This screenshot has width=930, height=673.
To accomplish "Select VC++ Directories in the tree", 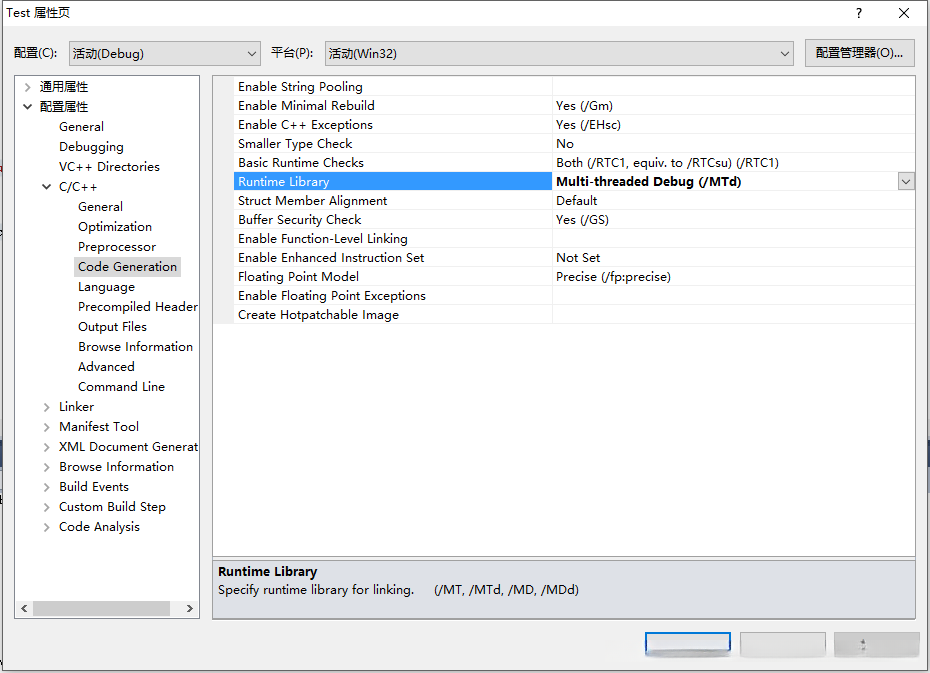I will click(109, 167).
